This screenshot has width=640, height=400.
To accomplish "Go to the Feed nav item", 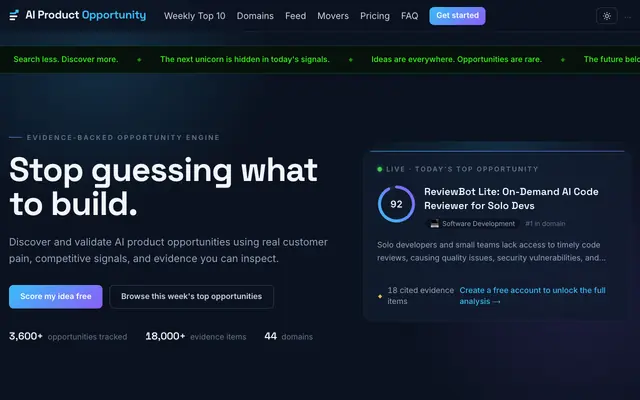I will [296, 16].
